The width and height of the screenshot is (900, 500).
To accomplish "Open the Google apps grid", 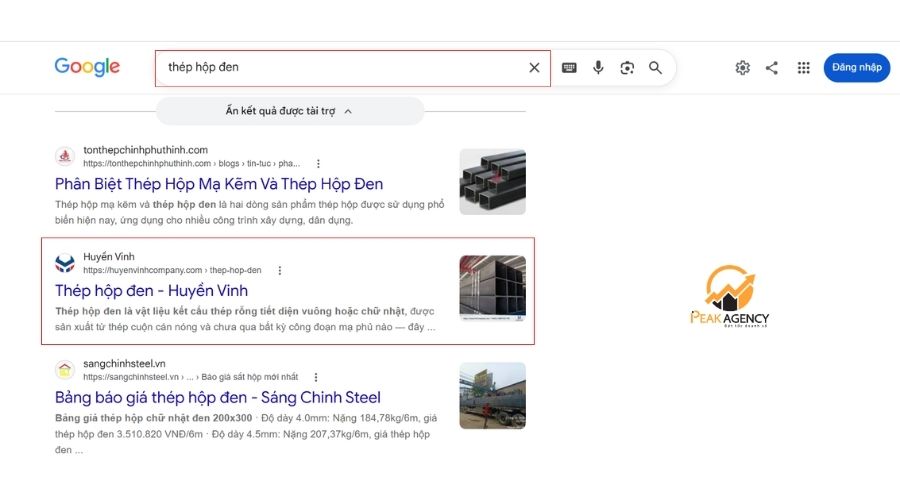I will tap(804, 68).
